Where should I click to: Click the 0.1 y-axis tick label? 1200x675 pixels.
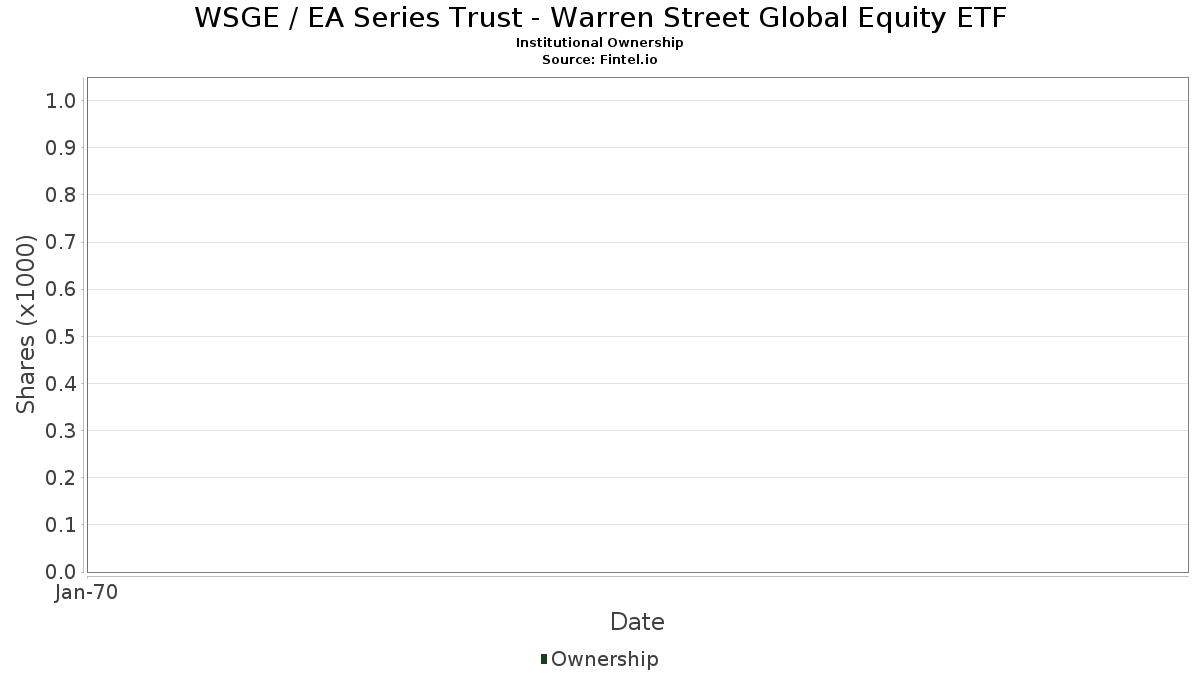point(61,524)
